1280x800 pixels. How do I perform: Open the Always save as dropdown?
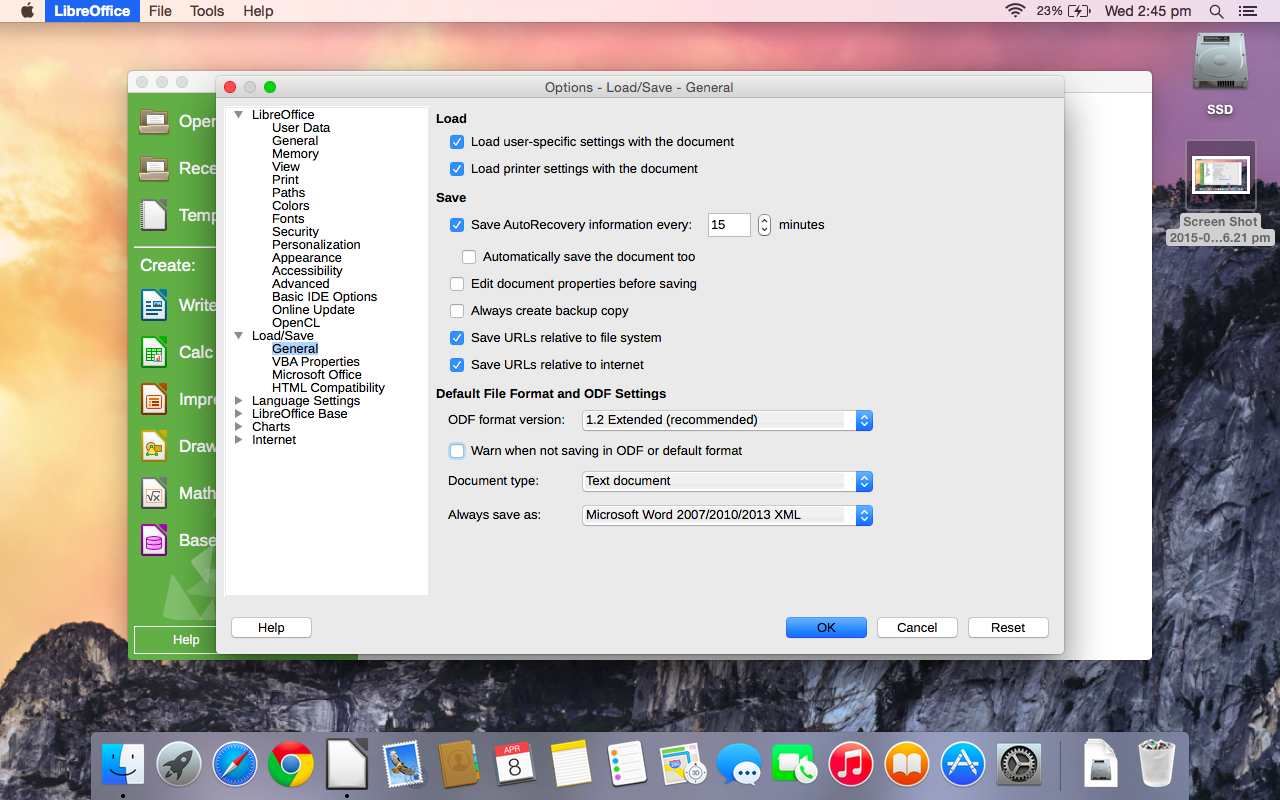[x=727, y=515]
